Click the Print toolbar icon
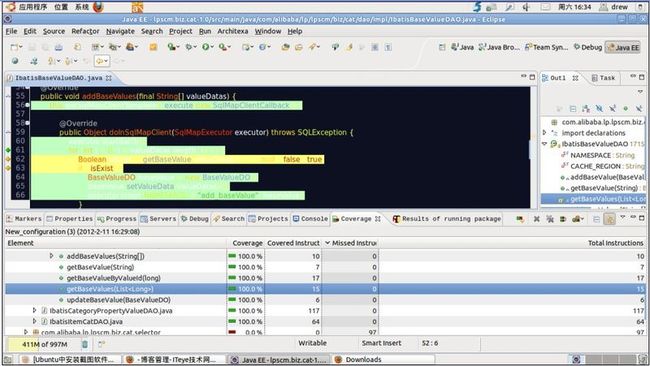Screen dimensions: 650x366 (58, 47)
